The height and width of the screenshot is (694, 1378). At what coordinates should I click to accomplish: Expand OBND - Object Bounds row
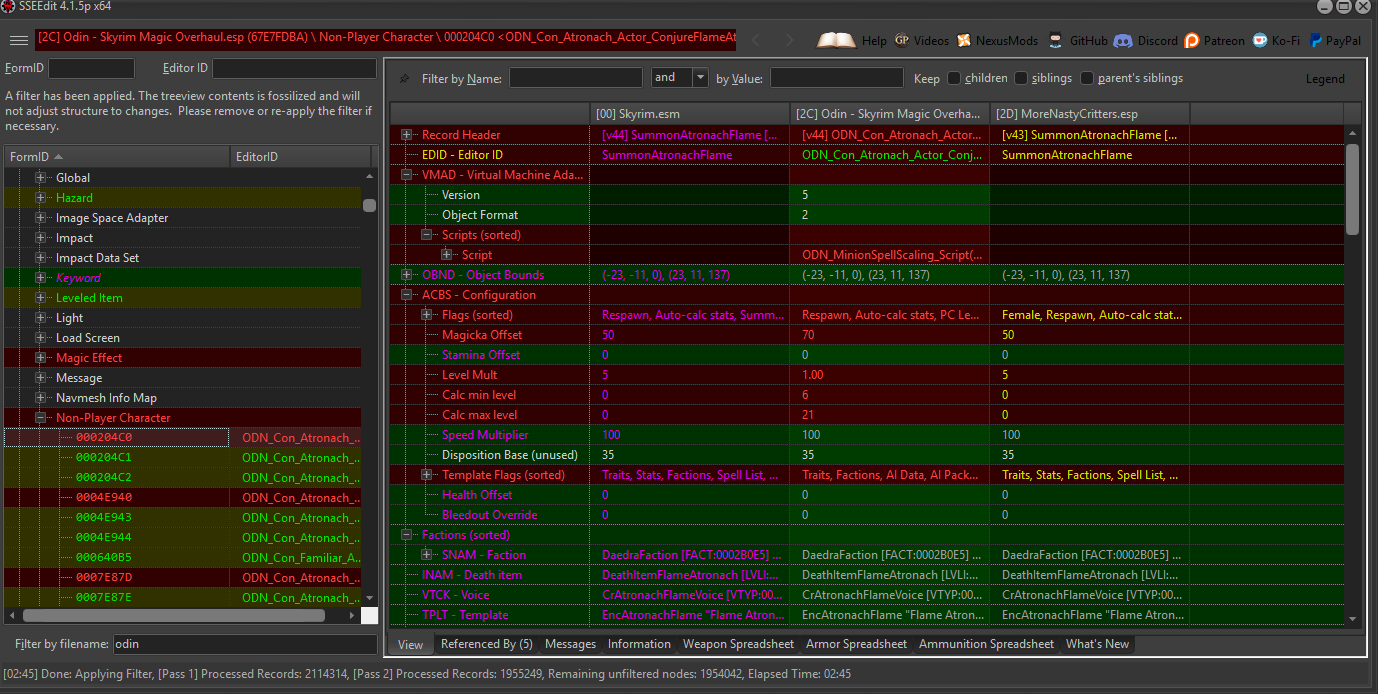click(x=407, y=275)
